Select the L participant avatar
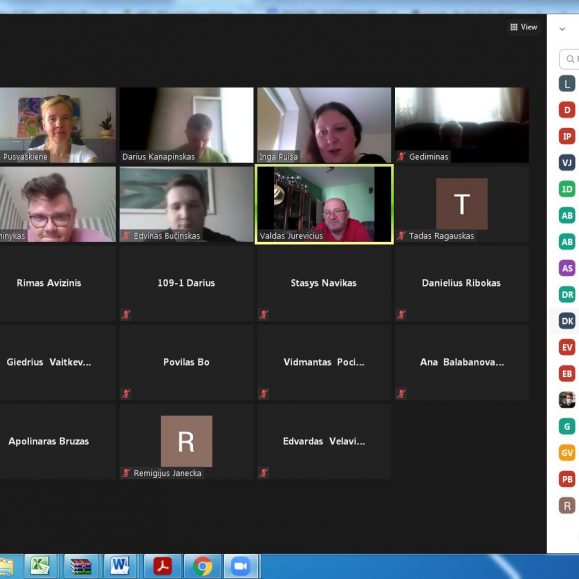579x579 pixels. (x=567, y=83)
